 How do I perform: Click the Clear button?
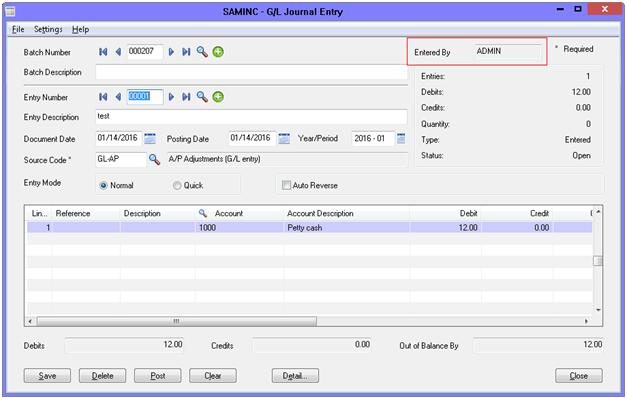pos(213,376)
